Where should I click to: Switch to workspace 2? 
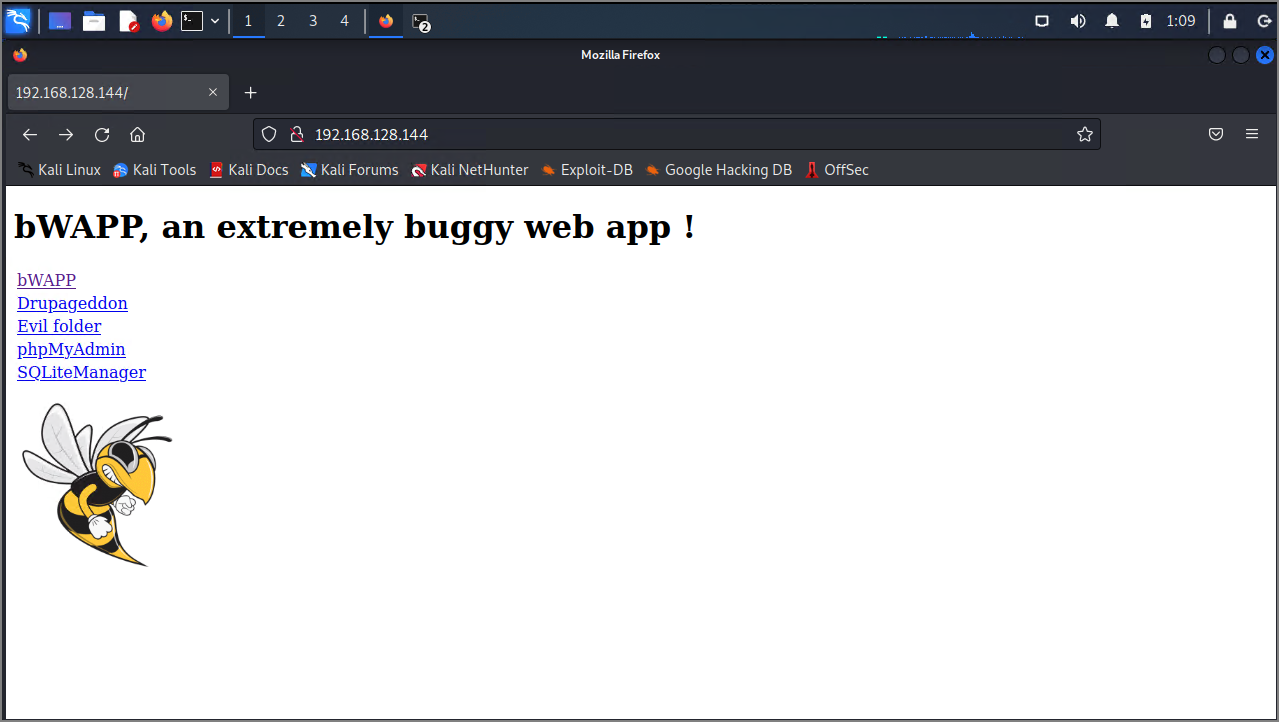coord(281,20)
